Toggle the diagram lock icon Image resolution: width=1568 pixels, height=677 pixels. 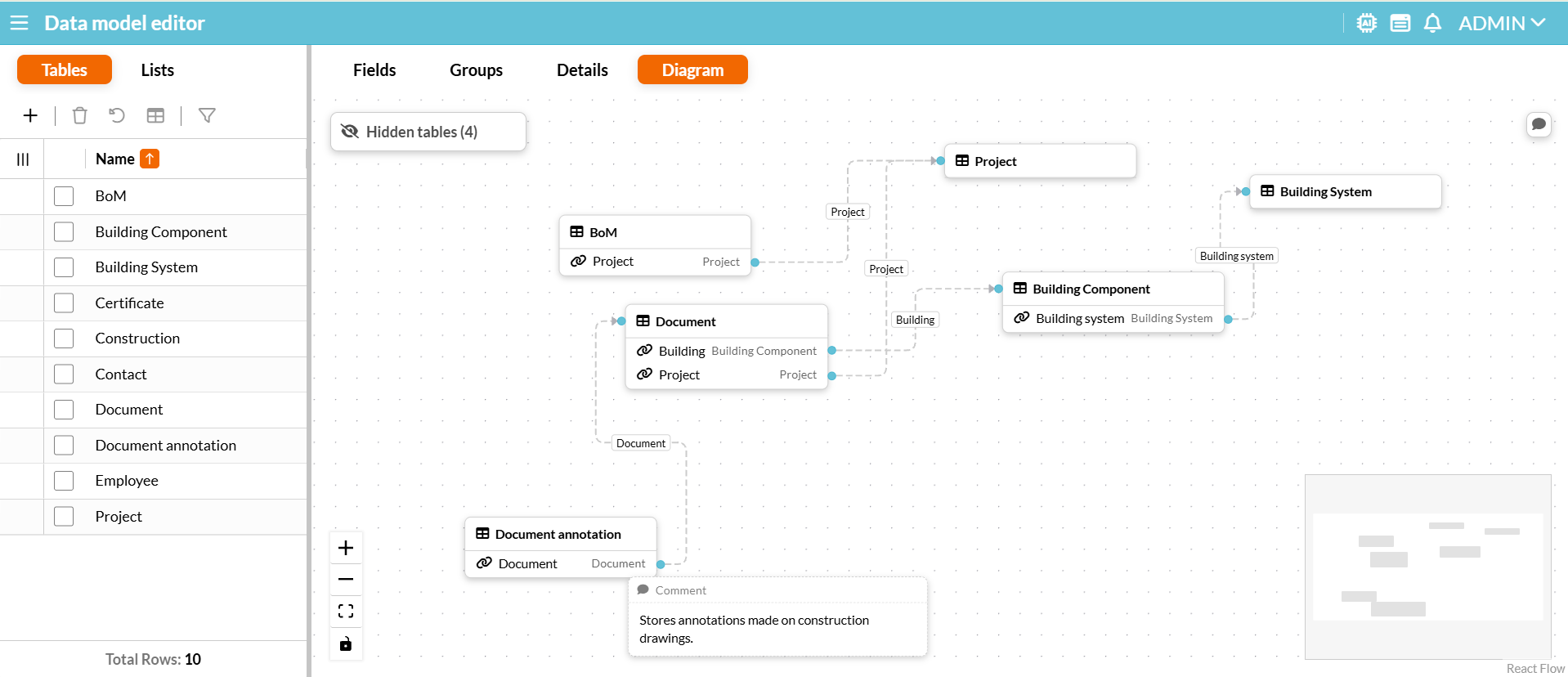pyautogui.click(x=346, y=643)
